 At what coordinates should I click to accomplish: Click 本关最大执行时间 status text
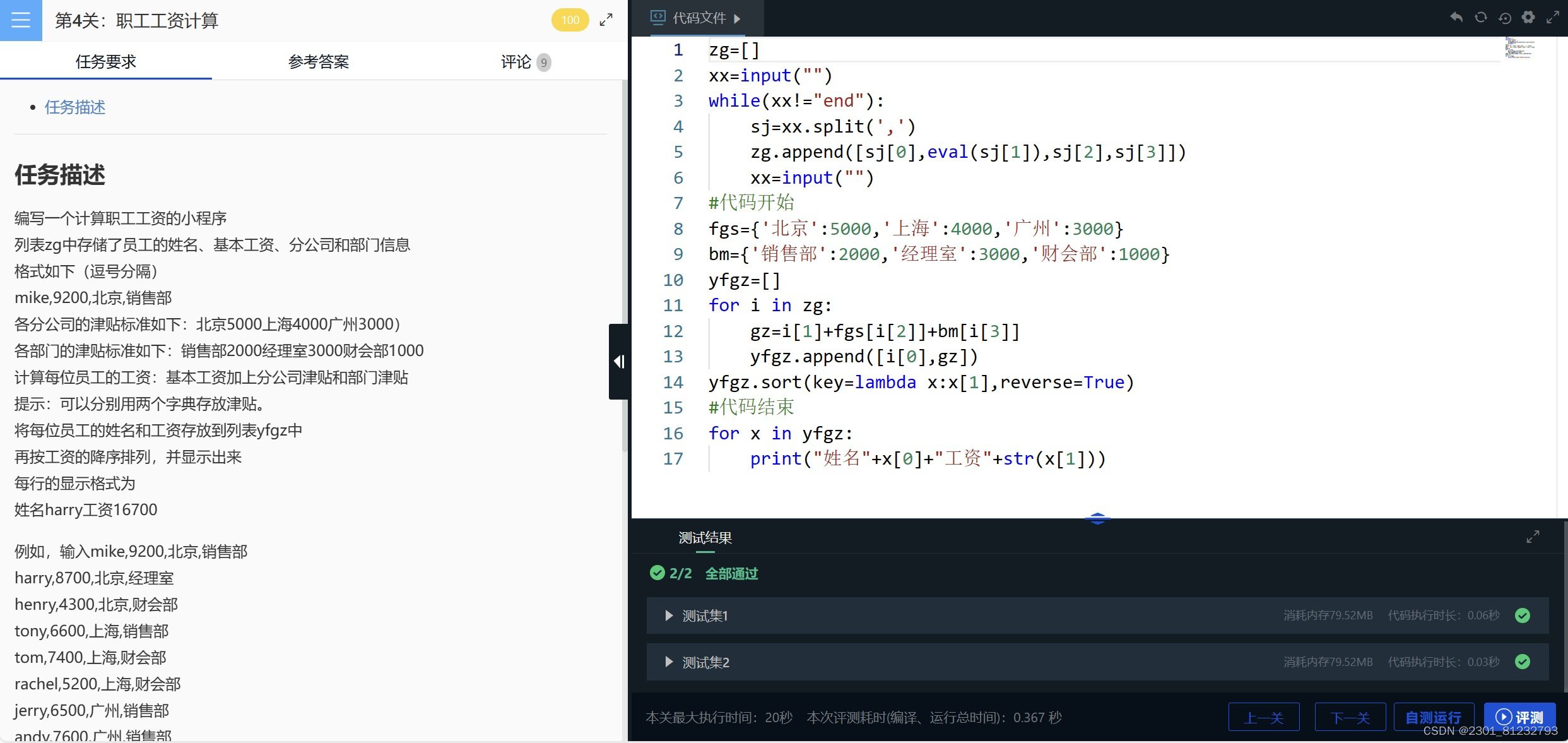(719, 718)
